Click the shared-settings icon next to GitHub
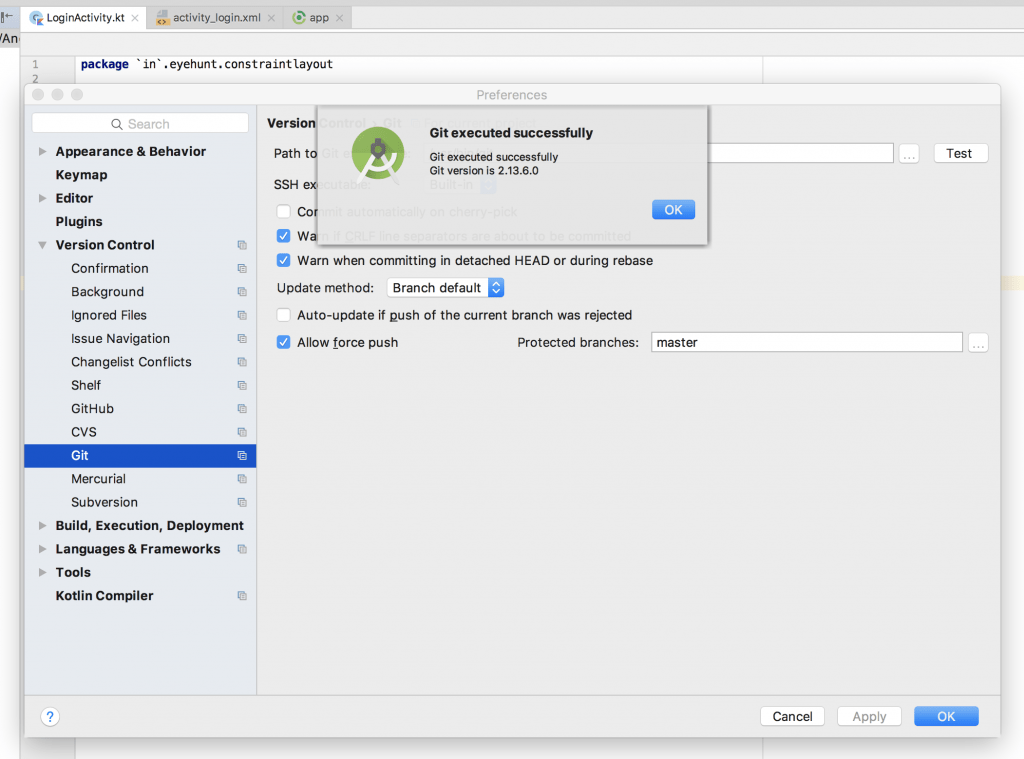The height and width of the screenshot is (759, 1024). coord(243,408)
